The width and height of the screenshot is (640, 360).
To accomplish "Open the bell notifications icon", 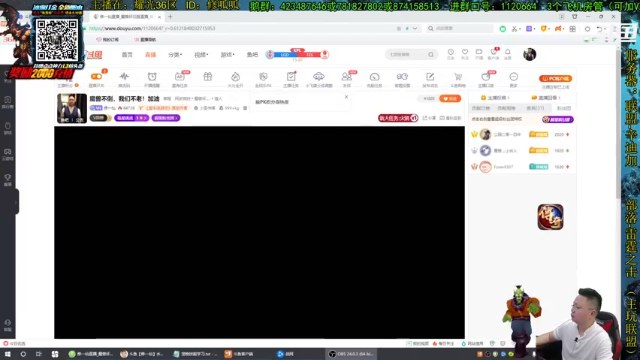I will (x=508, y=52).
